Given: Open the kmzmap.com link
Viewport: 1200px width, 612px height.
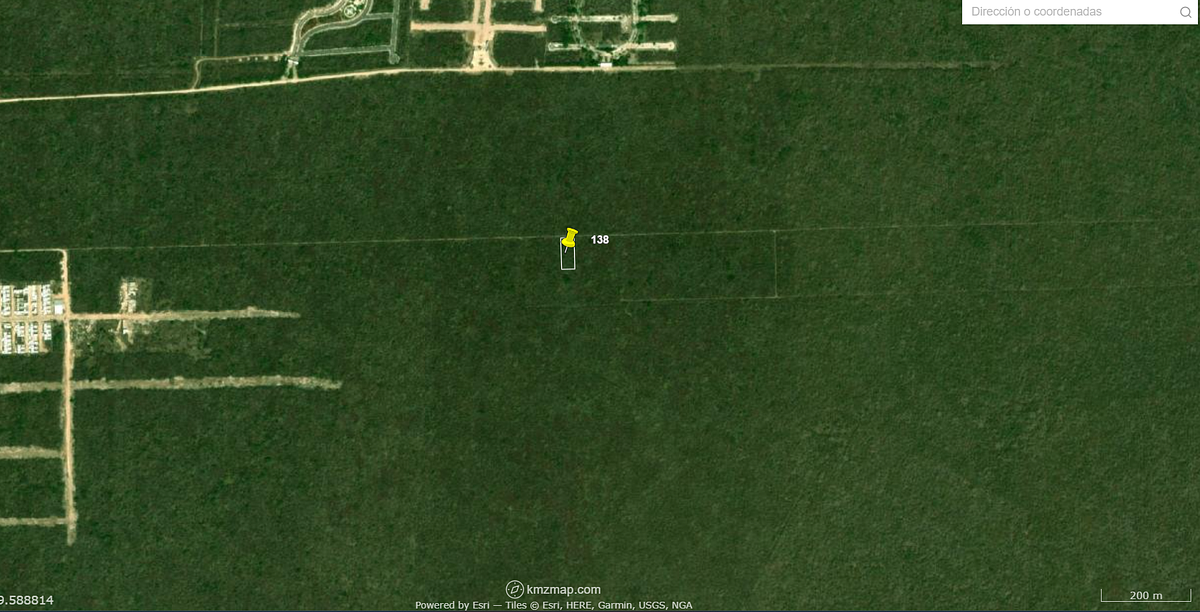Looking at the screenshot, I should (563, 590).
